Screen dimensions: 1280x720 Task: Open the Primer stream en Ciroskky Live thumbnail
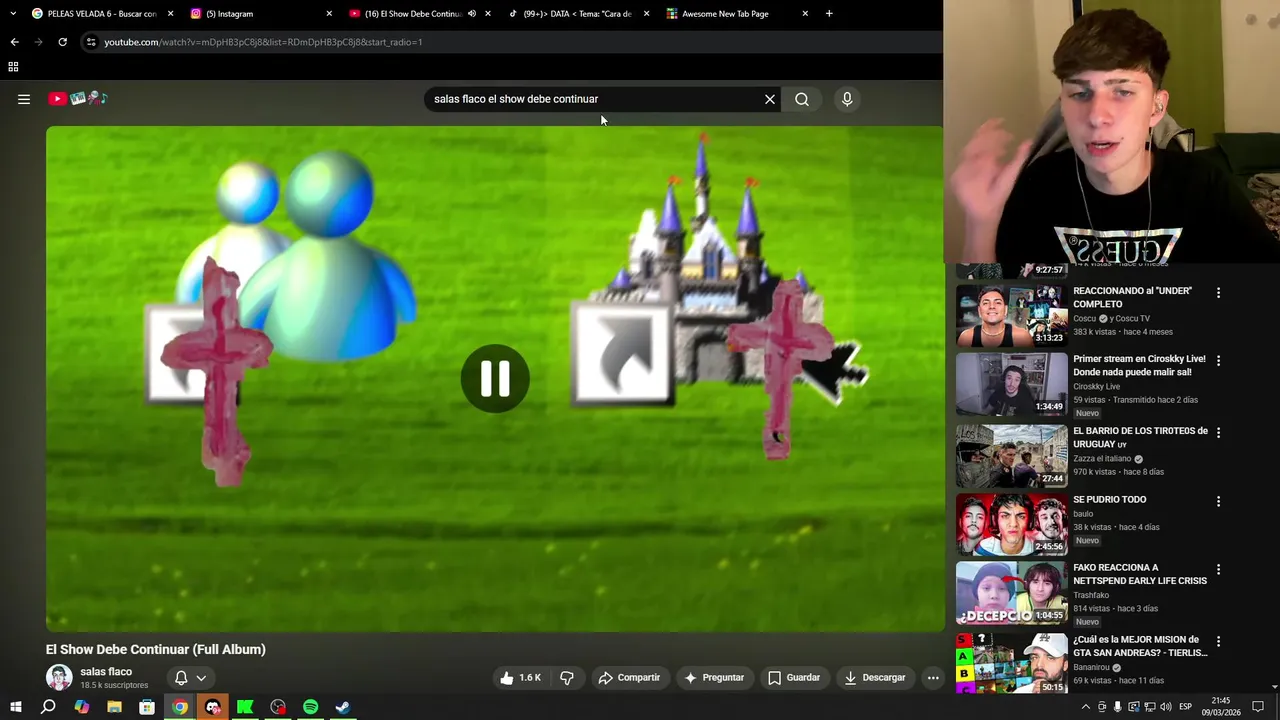point(1011,384)
